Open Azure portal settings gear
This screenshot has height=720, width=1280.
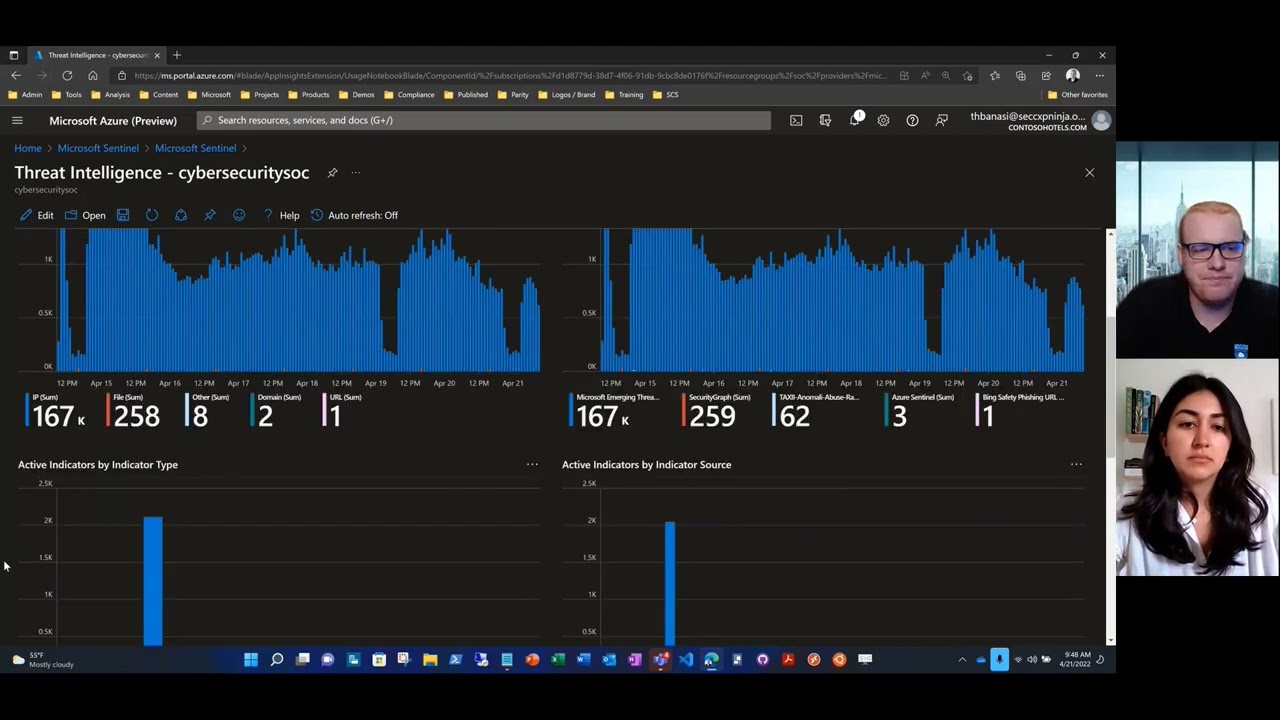click(883, 120)
